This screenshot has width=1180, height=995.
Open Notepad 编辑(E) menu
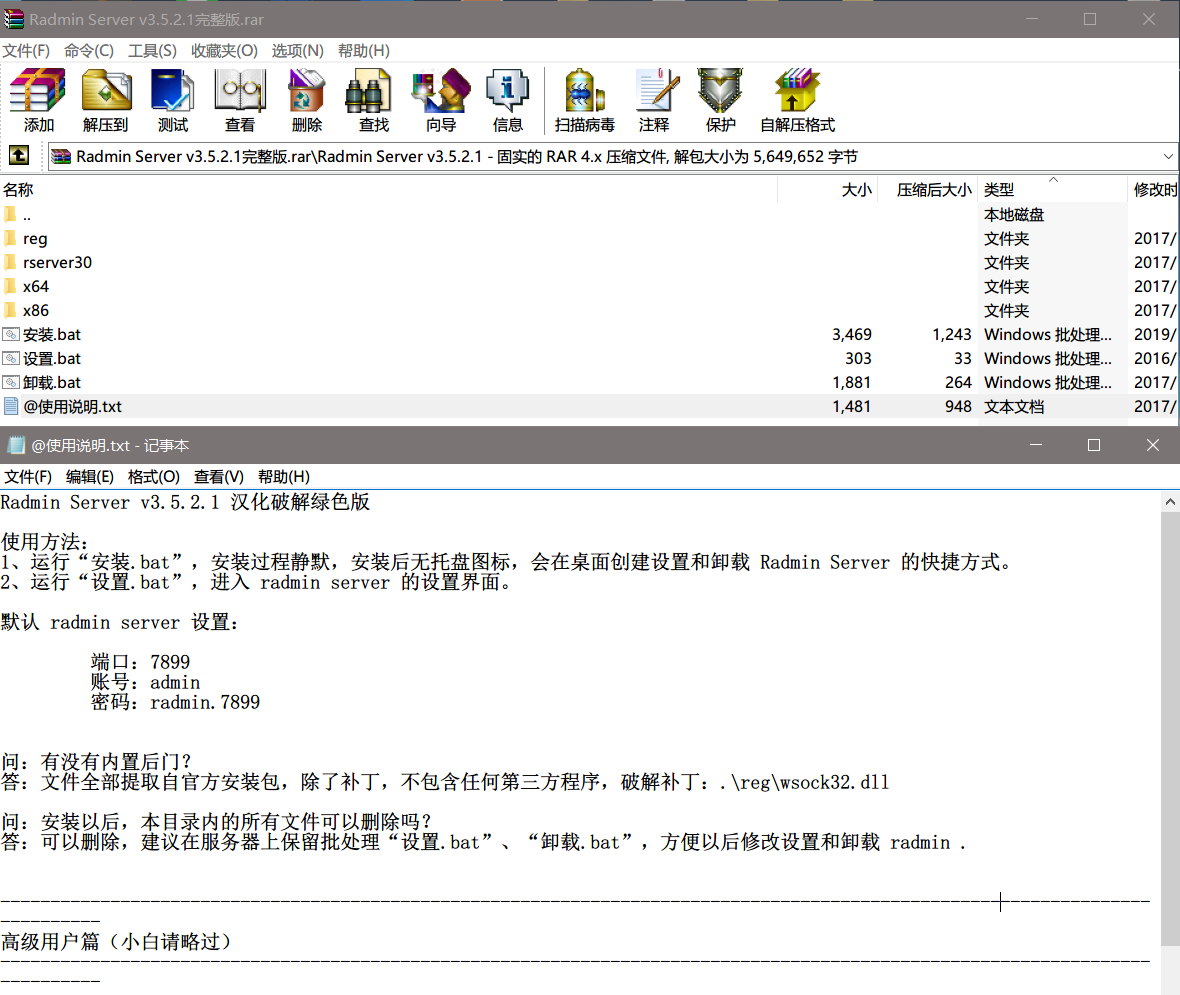[90, 476]
